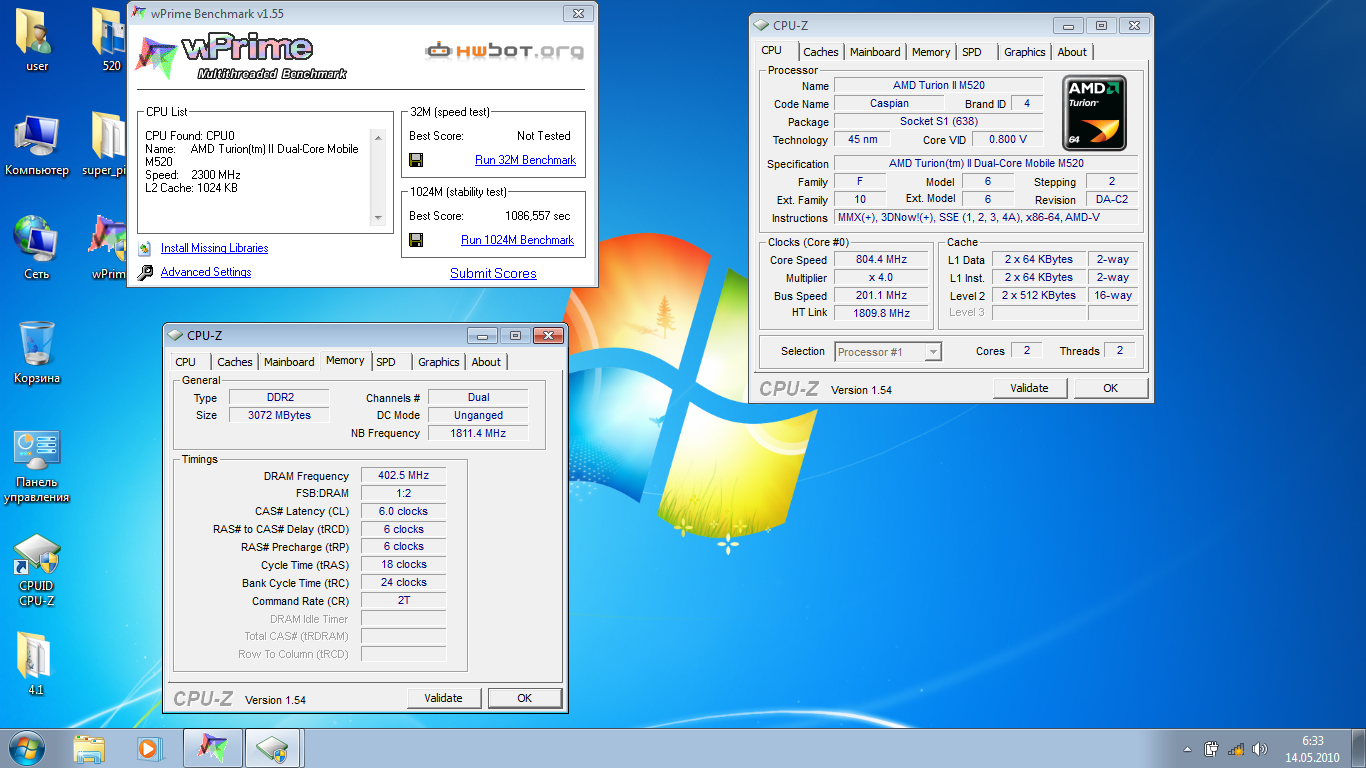Screen dimensions: 1366x768
Task: Click the AMD Turion 64 processor logo
Action: click(1094, 113)
